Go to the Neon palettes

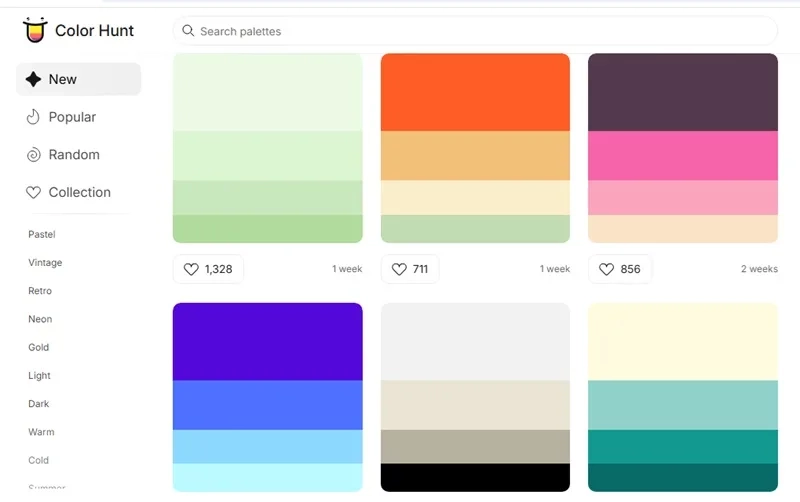click(40, 319)
